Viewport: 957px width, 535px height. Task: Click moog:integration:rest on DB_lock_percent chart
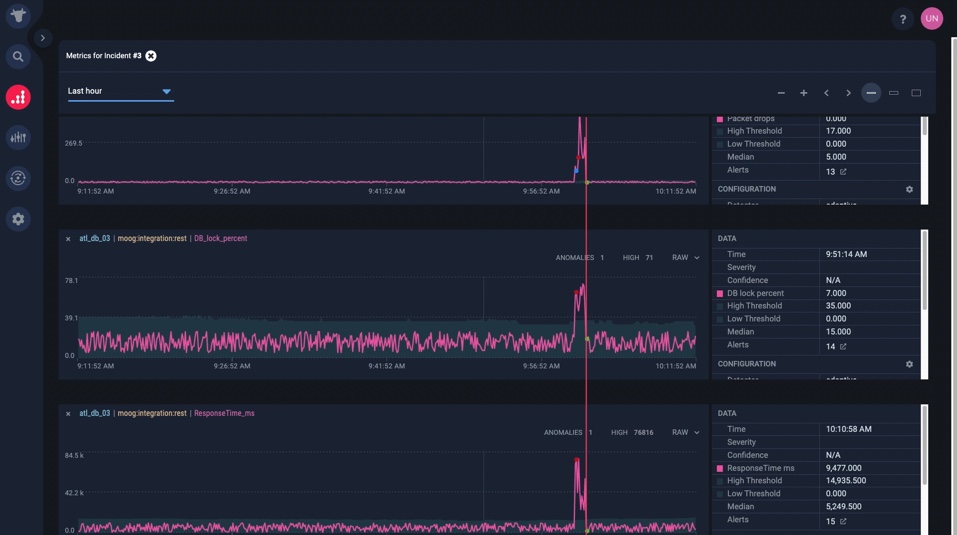(x=152, y=239)
